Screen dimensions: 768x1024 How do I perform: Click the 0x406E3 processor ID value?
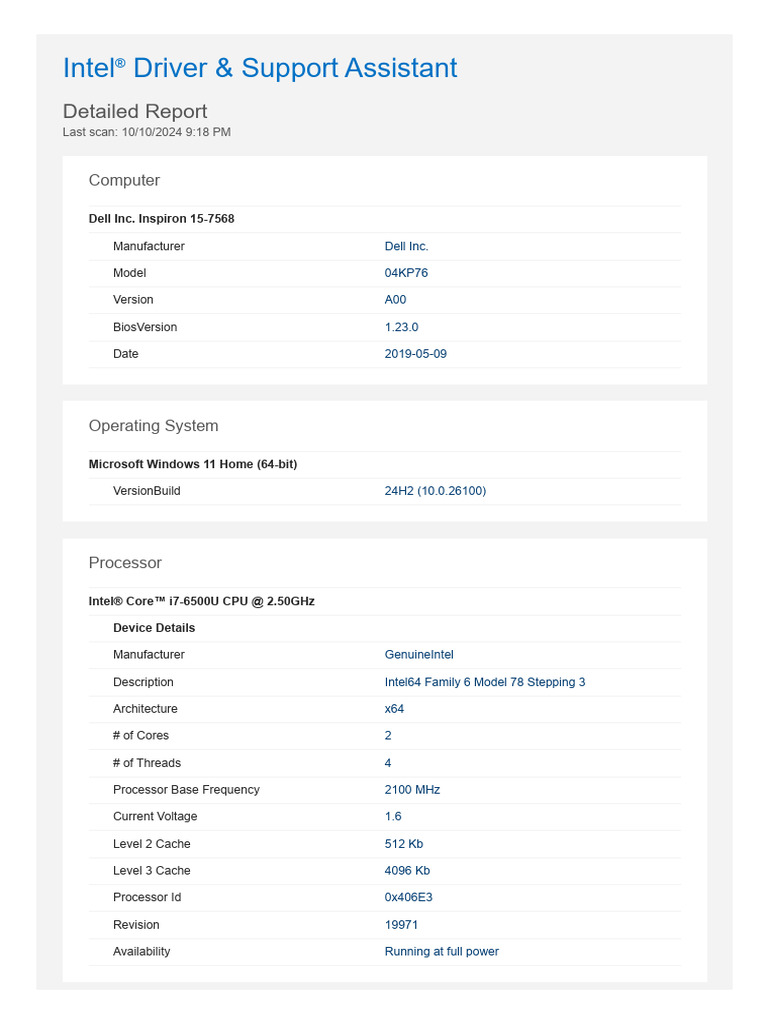(x=408, y=897)
